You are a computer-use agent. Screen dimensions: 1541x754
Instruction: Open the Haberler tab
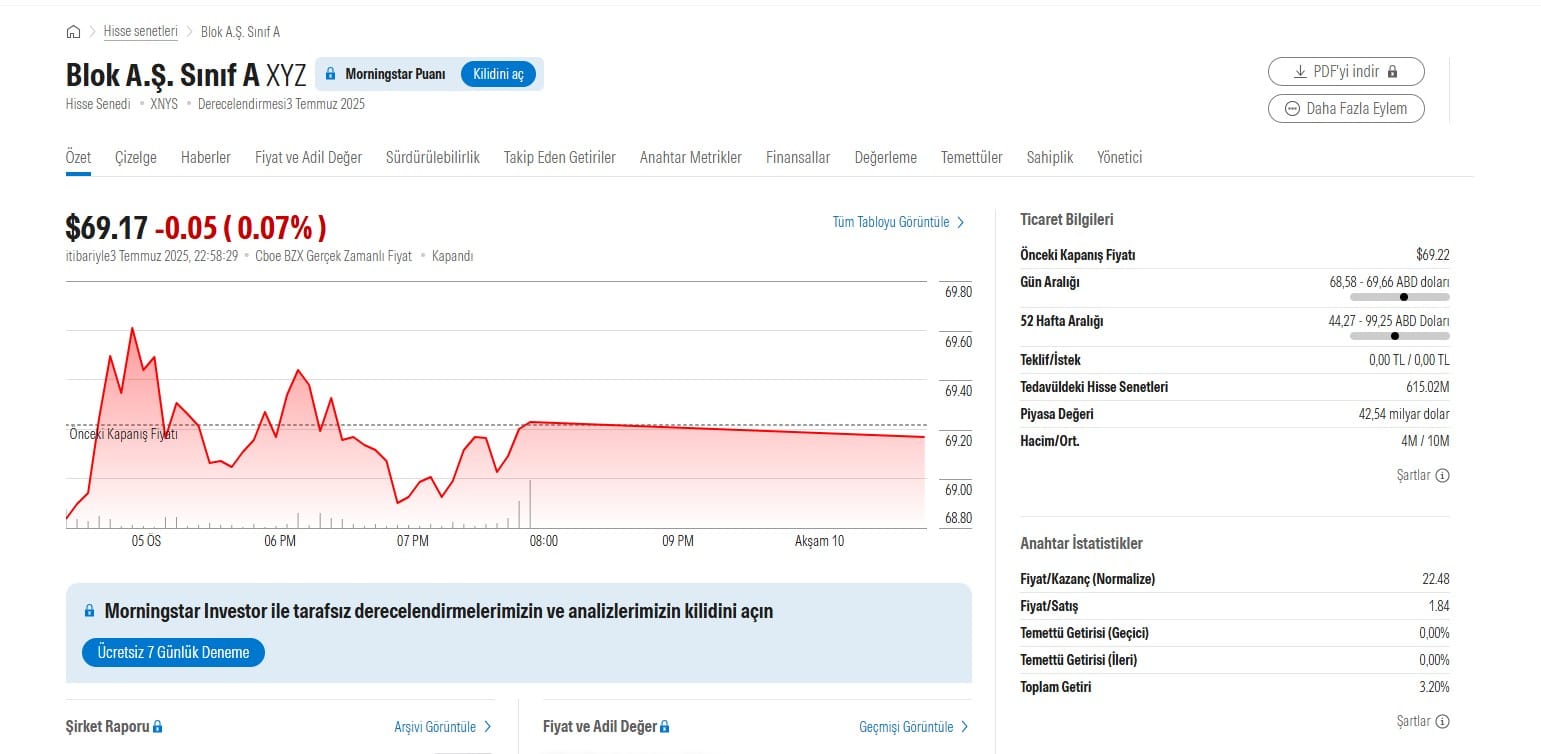(x=206, y=157)
